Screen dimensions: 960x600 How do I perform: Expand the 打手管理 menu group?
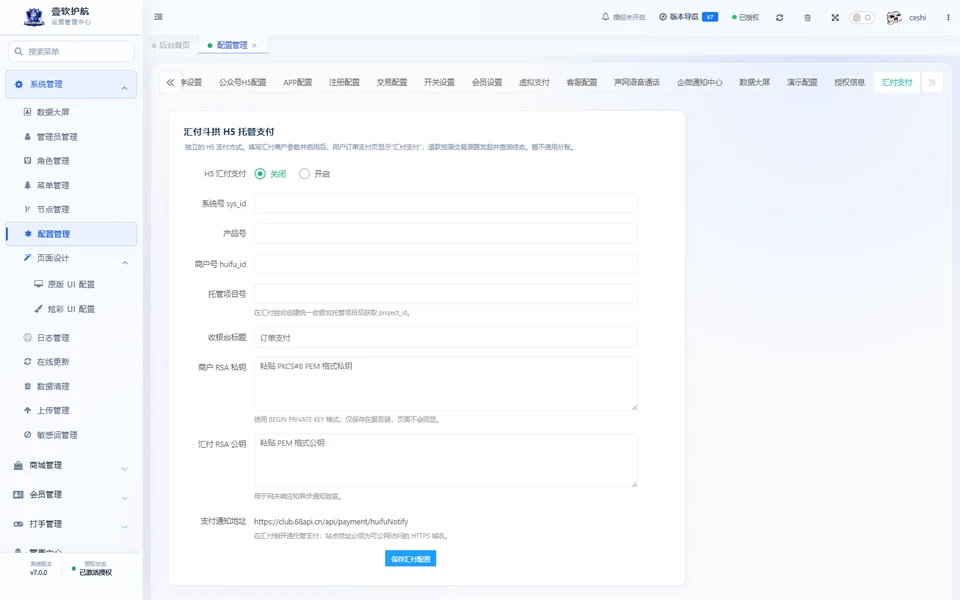pos(71,524)
